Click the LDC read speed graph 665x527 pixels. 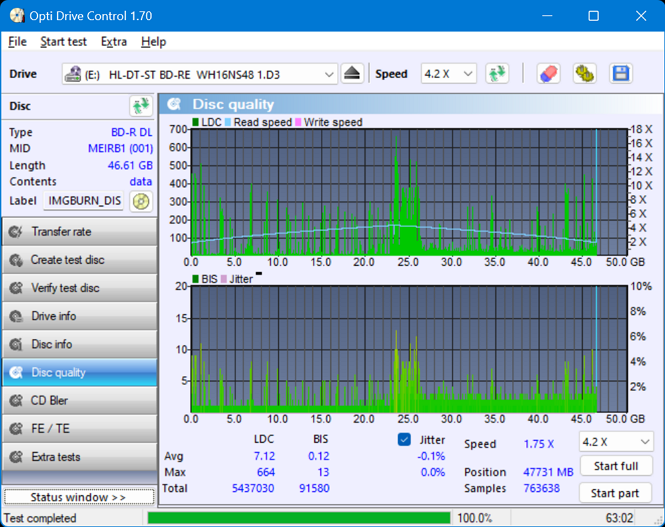(409, 192)
